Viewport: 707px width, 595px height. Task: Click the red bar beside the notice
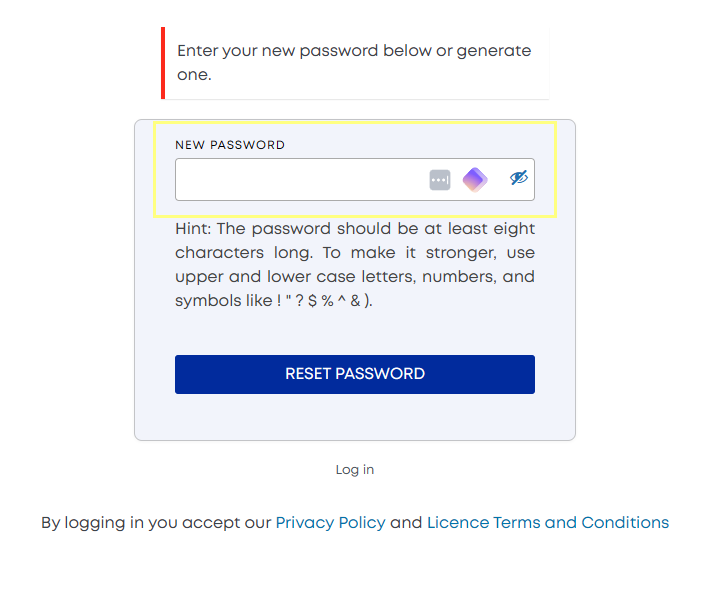pyautogui.click(x=163, y=63)
